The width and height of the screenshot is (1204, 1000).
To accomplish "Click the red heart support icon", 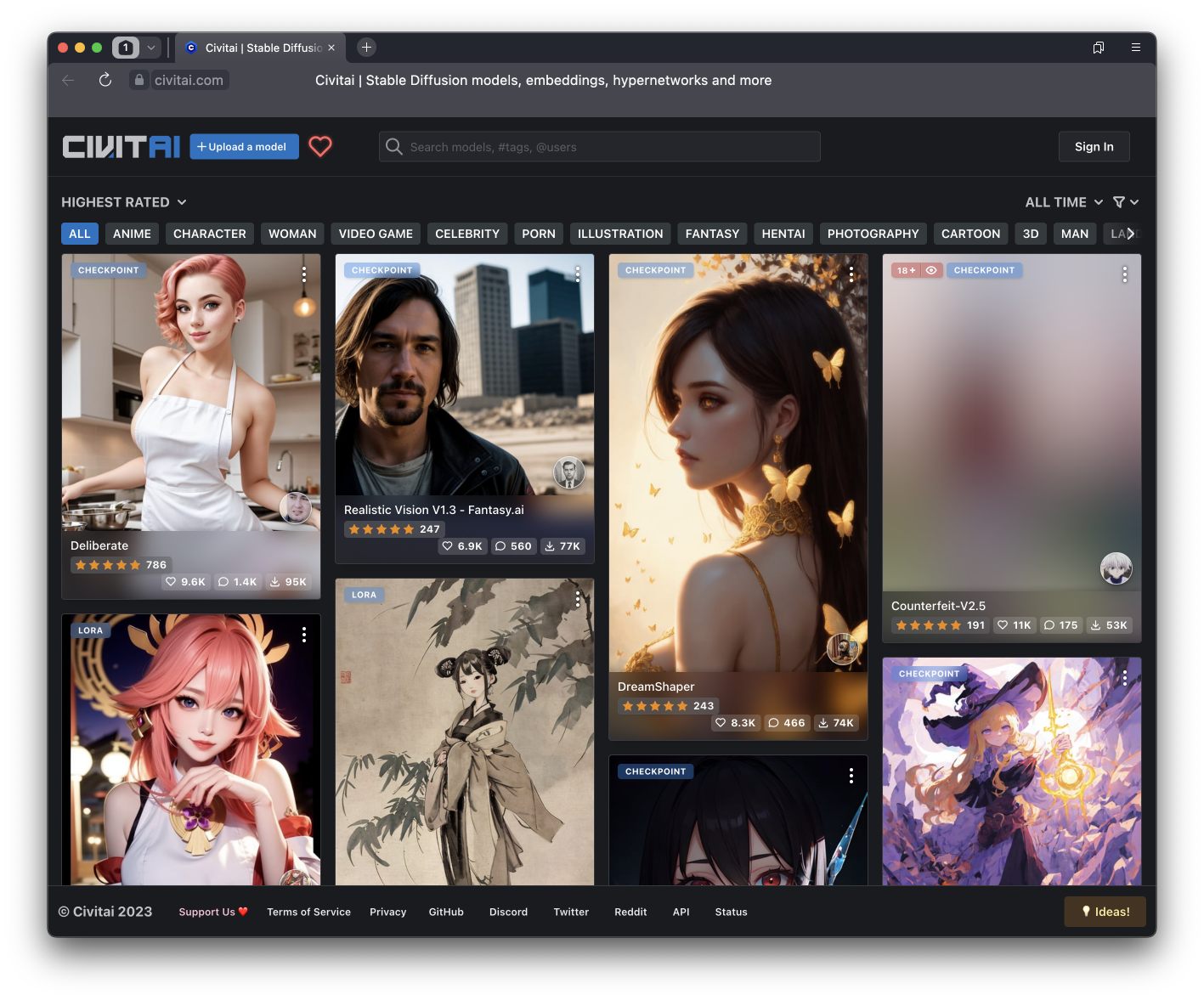I will [x=320, y=147].
